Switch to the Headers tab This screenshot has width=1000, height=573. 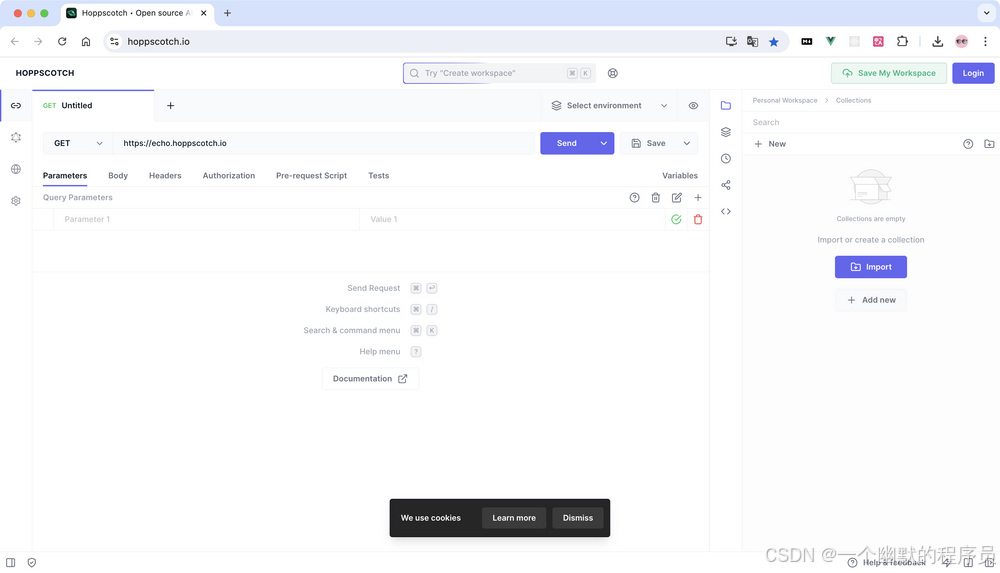point(165,175)
